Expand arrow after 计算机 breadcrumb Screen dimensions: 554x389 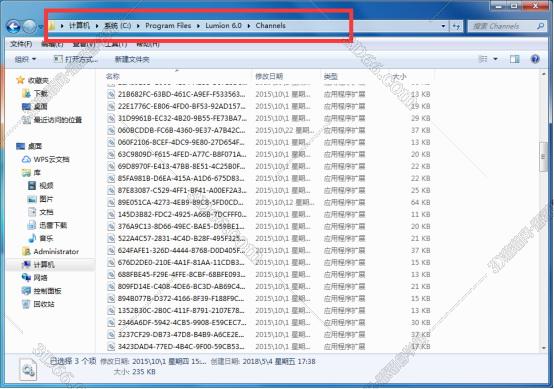[x=97, y=26]
